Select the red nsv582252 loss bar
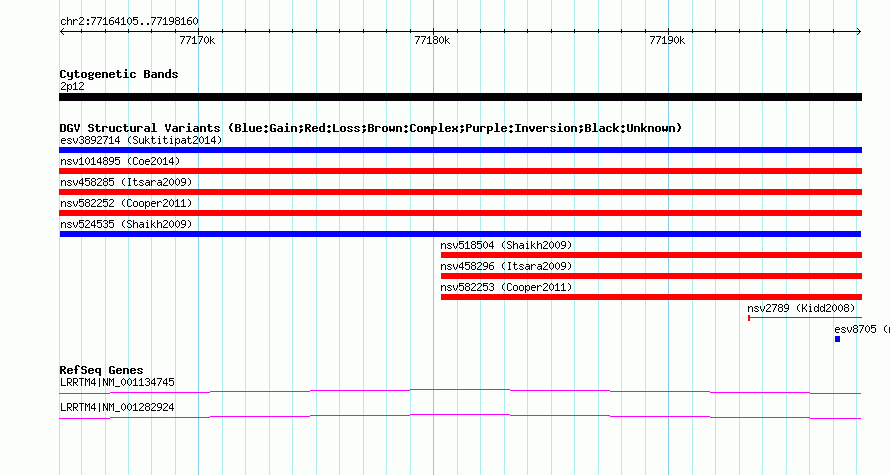This screenshot has width=890, height=475. point(460,213)
